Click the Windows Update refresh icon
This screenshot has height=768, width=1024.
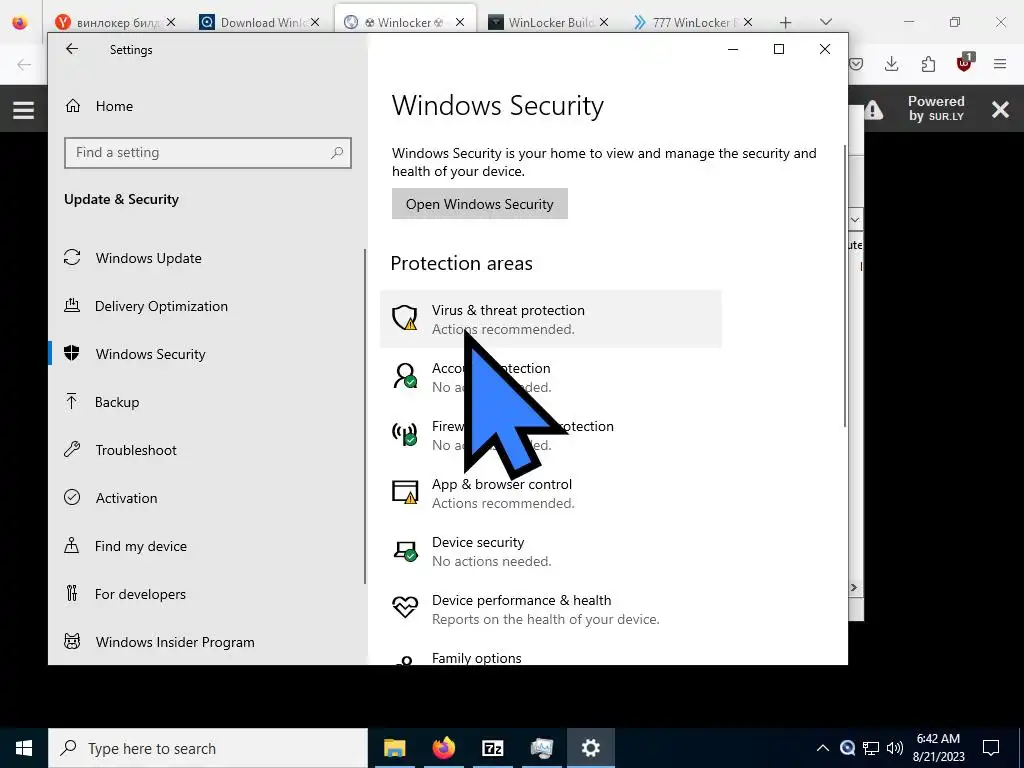pyautogui.click(x=72, y=257)
